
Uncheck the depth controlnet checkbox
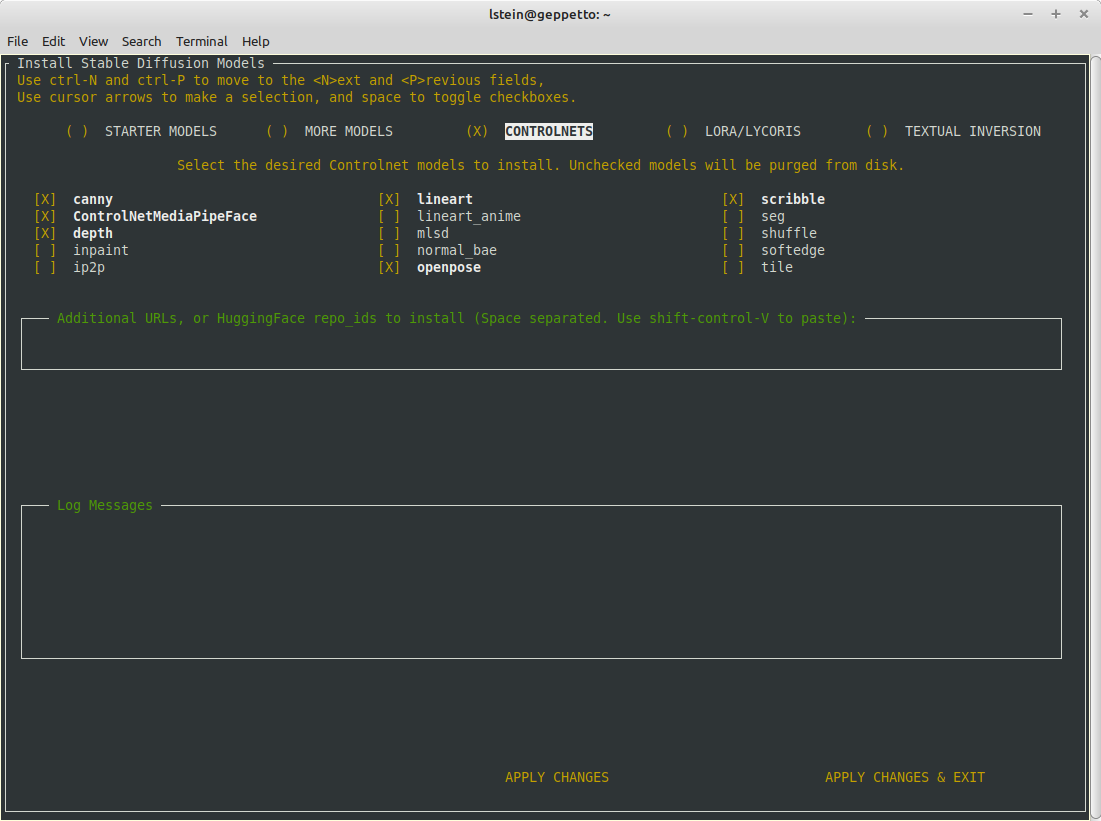point(45,233)
